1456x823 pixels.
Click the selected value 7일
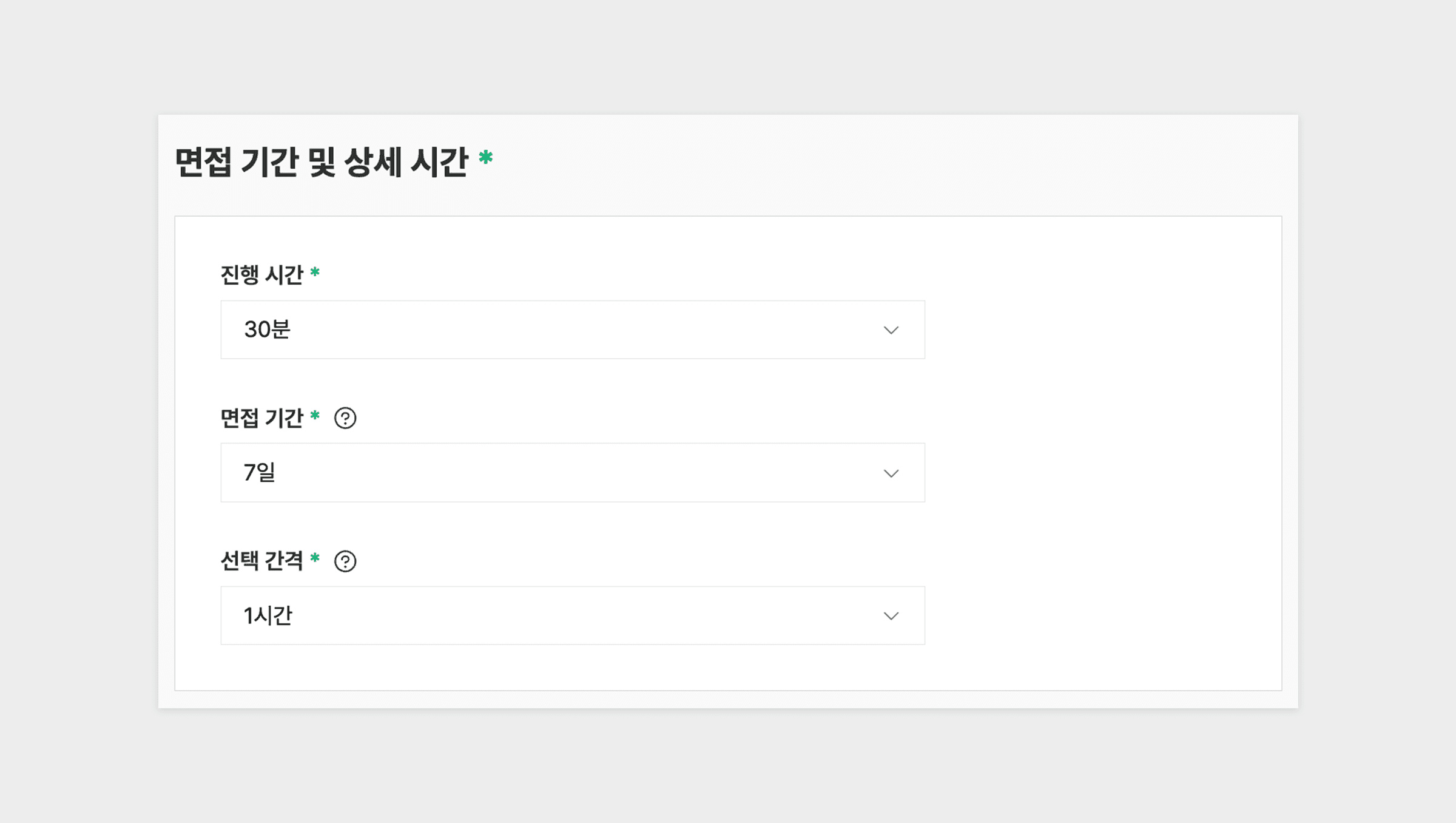[260, 473]
